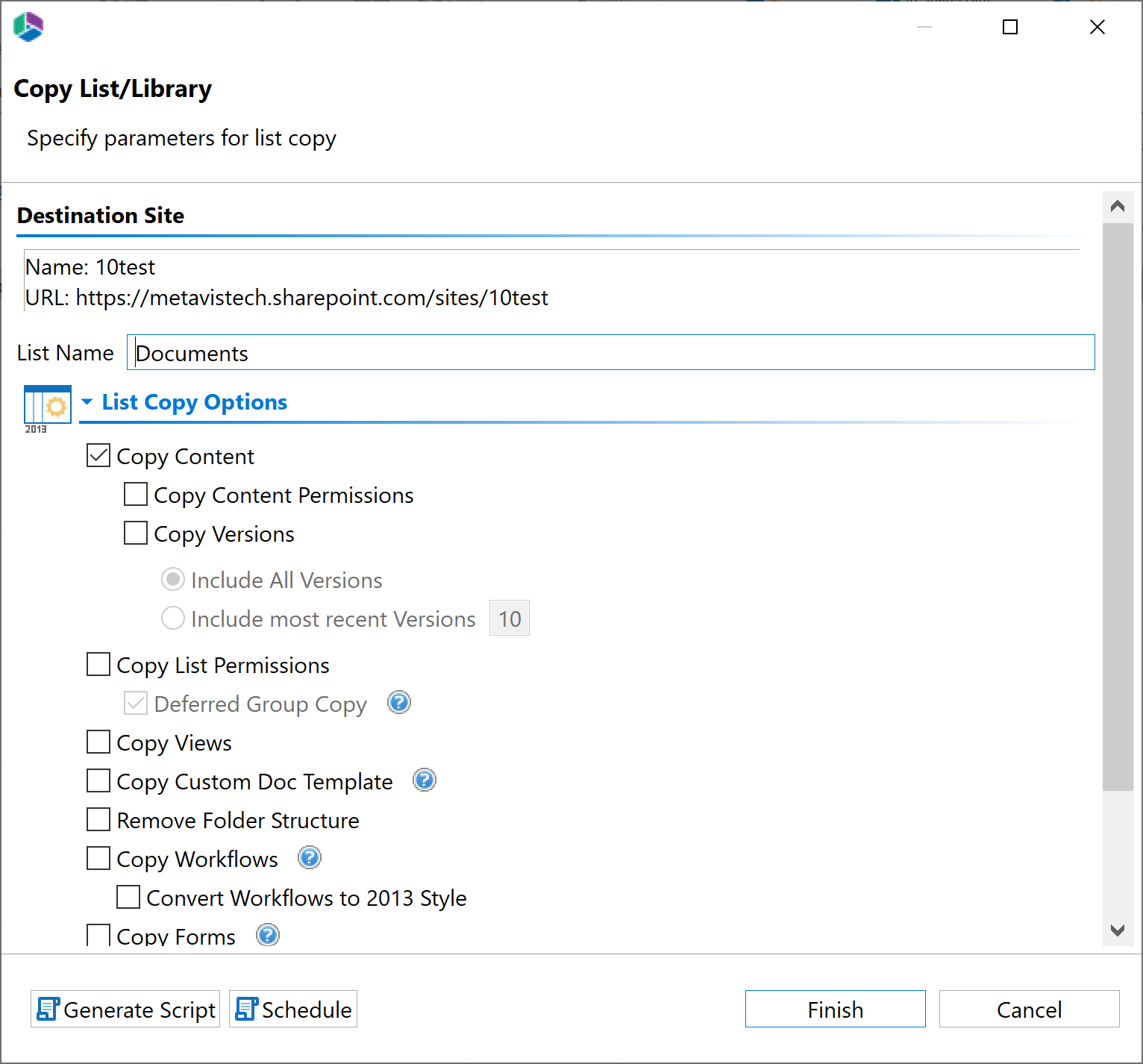
Task: Collapse the List Copy Options section
Action: click(x=87, y=402)
